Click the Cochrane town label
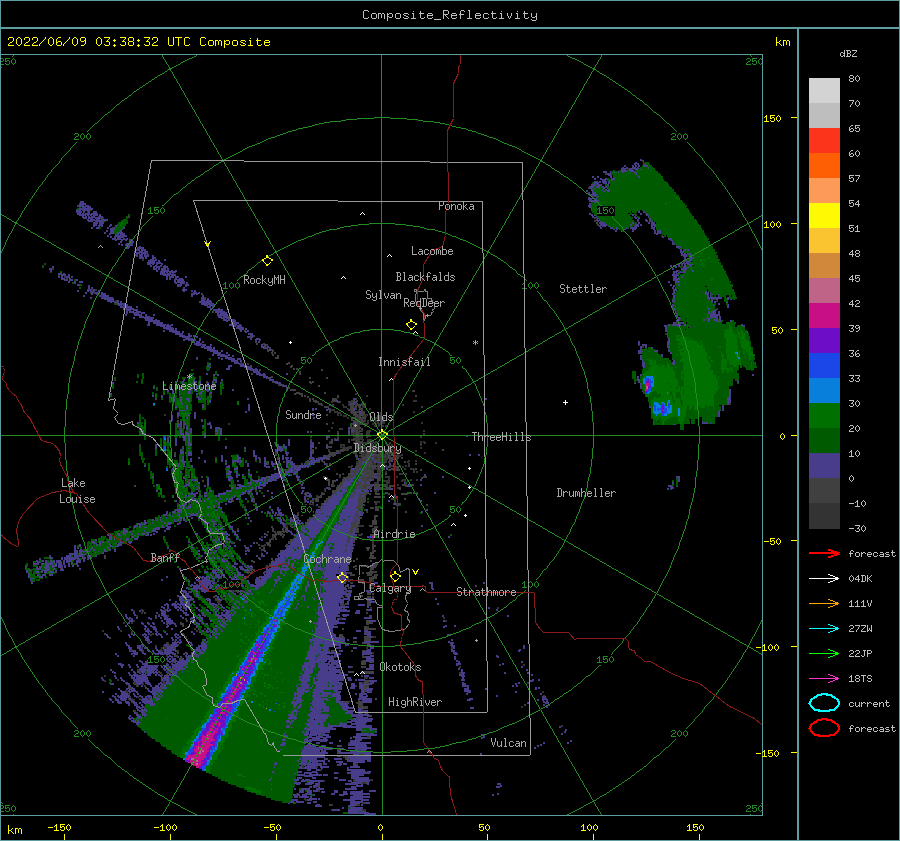900x841 pixels. (x=327, y=559)
